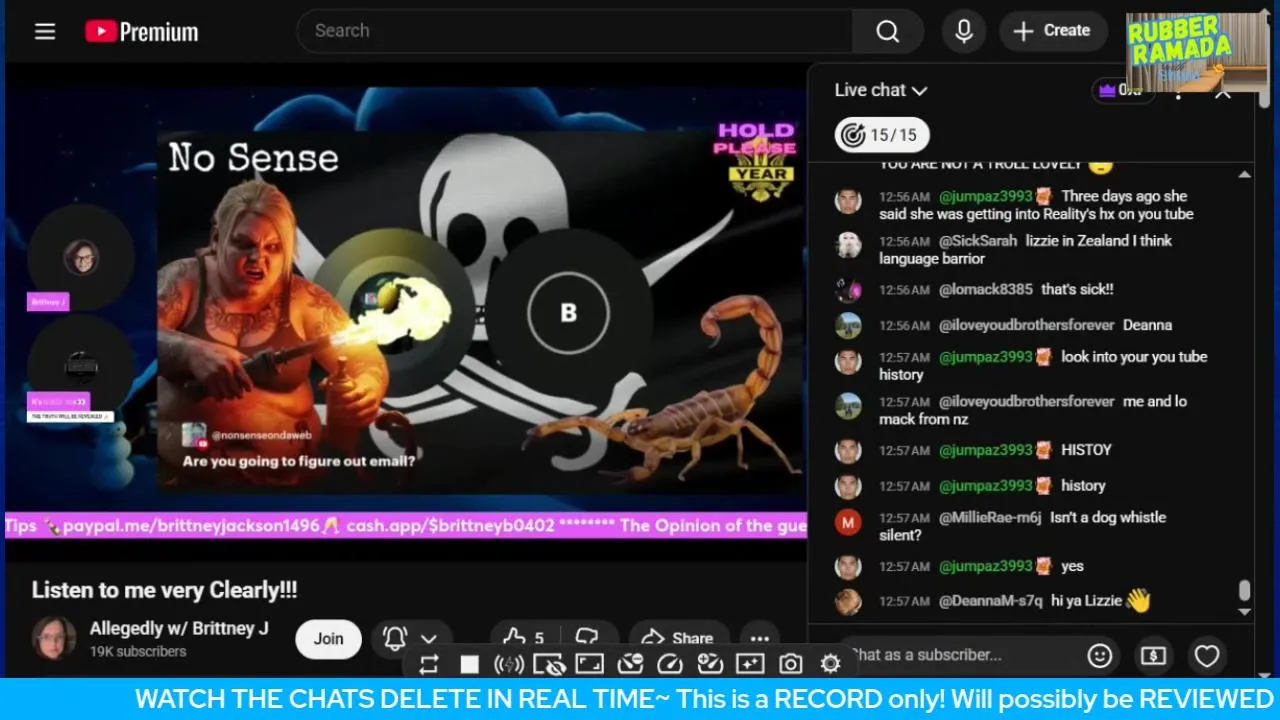This screenshot has height=720, width=1280.
Task: Expand the Live chat mode dropdown
Action: pos(881,90)
